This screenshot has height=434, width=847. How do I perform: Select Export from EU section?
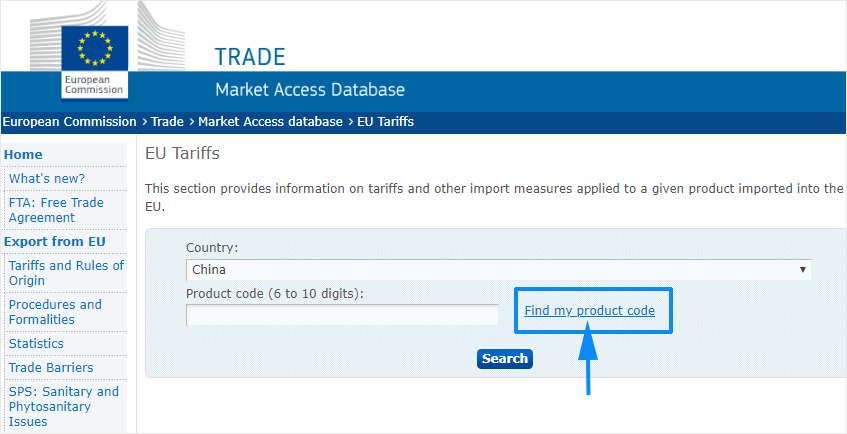[x=55, y=242]
